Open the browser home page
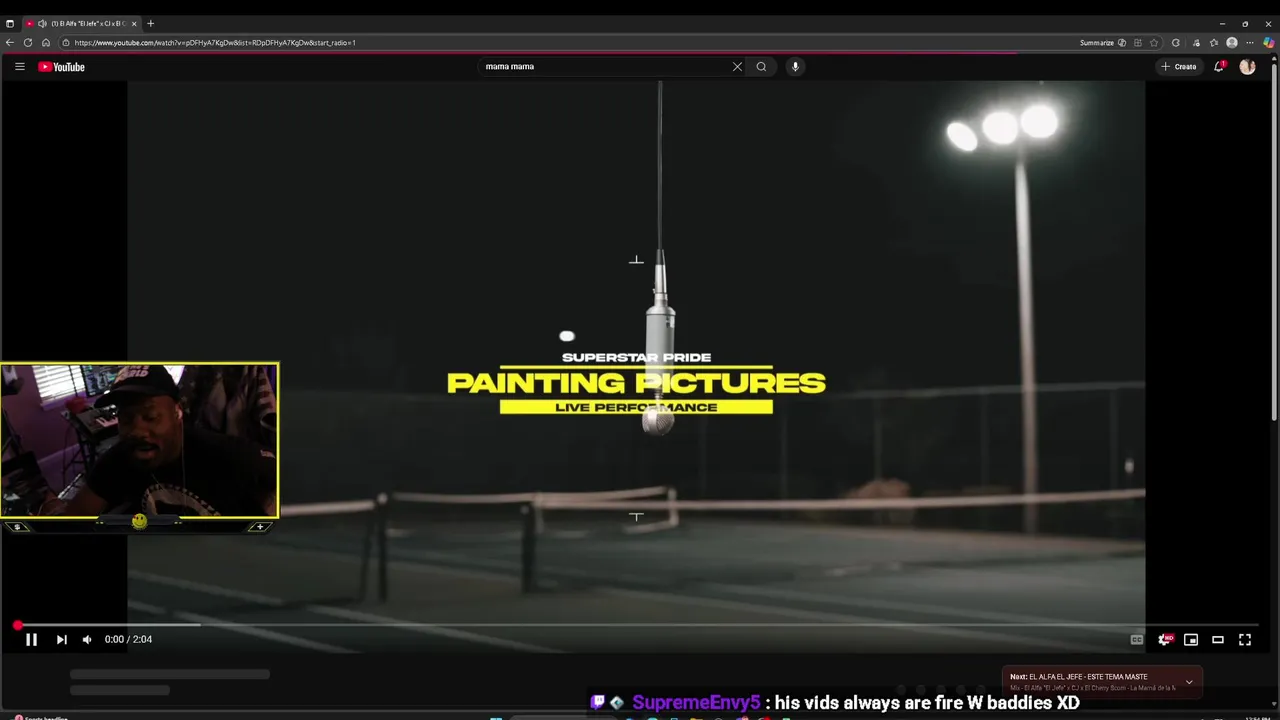Viewport: 1280px width, 720px height. point(46,43)
